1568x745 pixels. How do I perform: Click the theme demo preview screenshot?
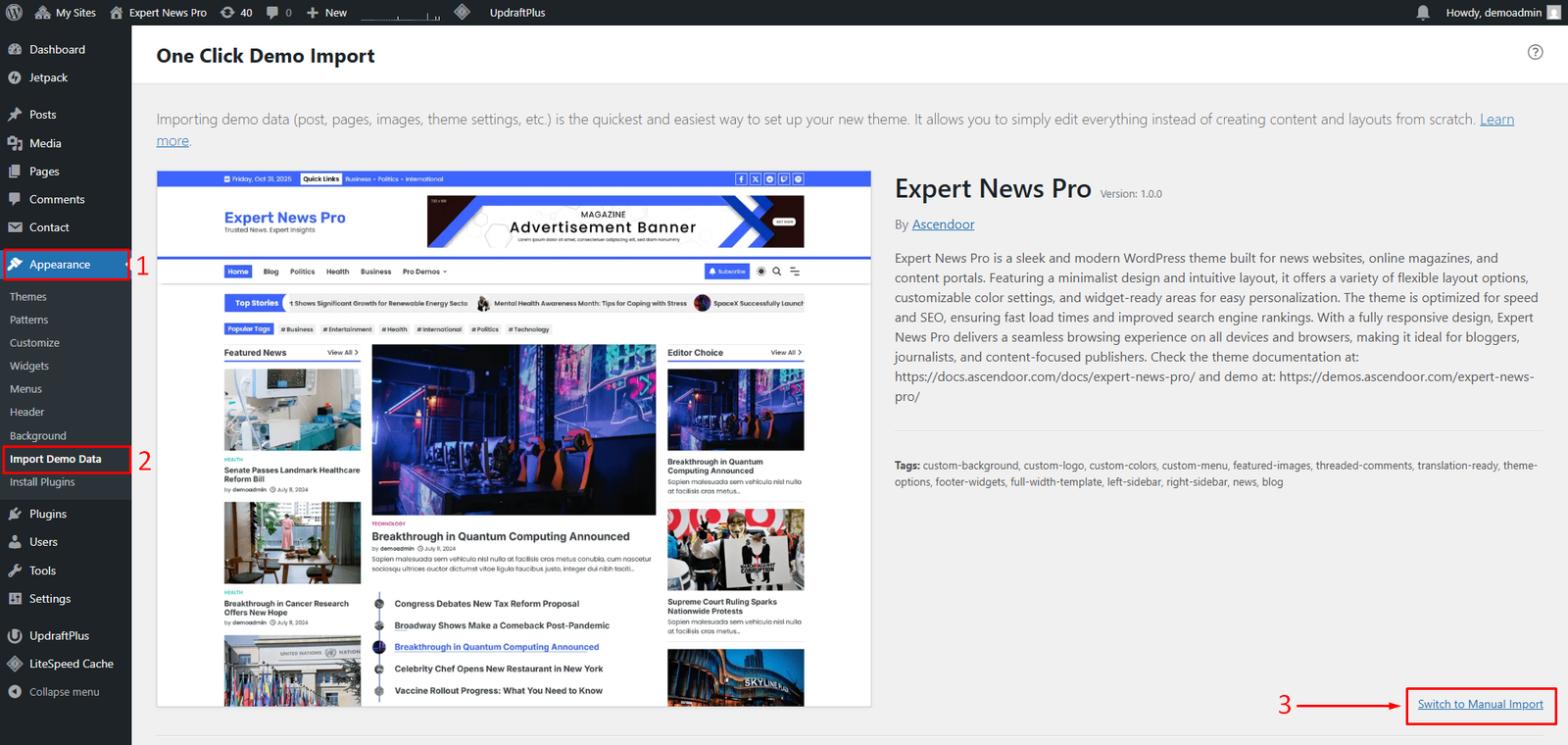click(514, 439)
